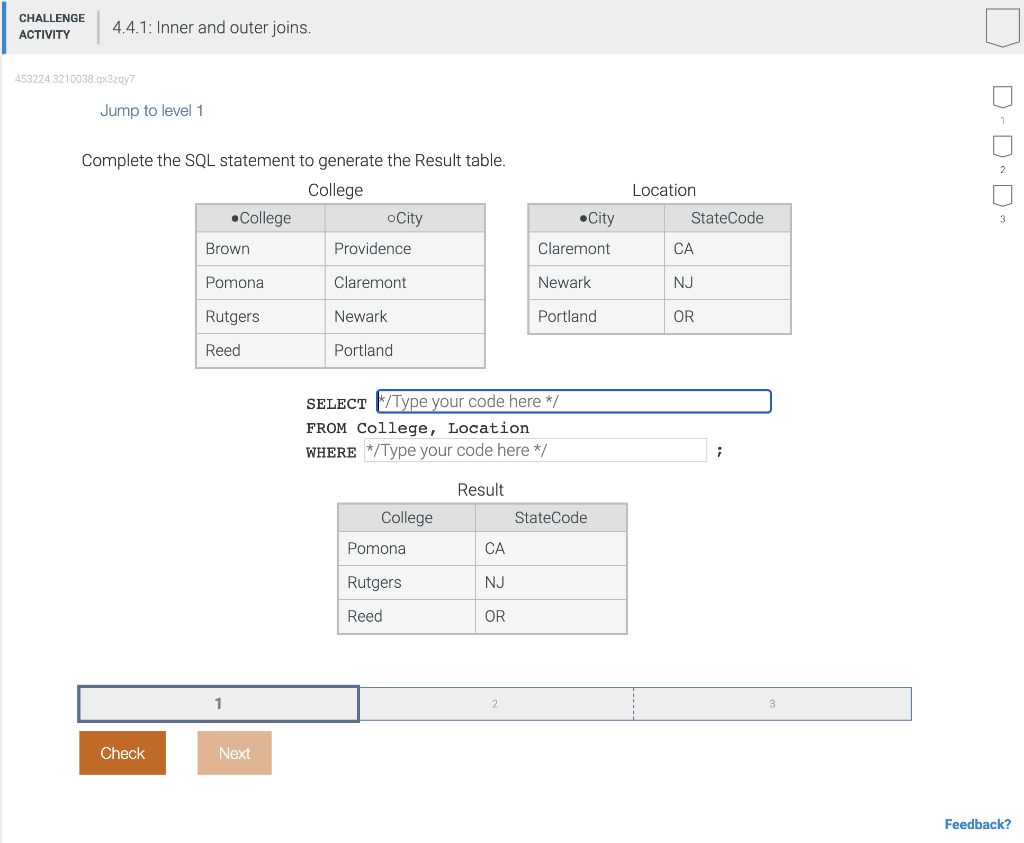
Task: Open the Jump to level 1 link
Action: coord(152,110)
